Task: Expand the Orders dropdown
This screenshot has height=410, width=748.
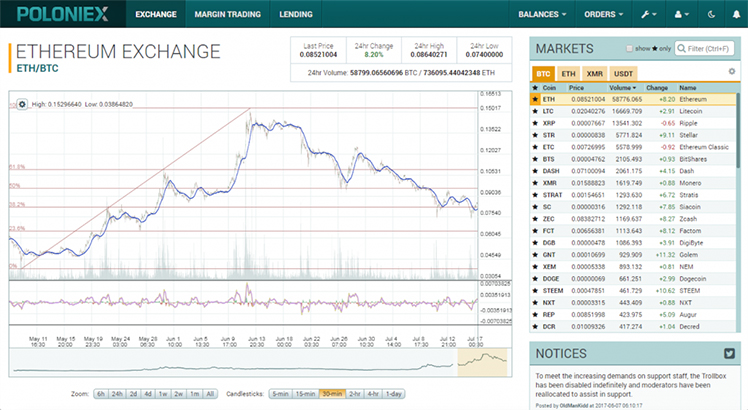Action: tap(604, 14)
